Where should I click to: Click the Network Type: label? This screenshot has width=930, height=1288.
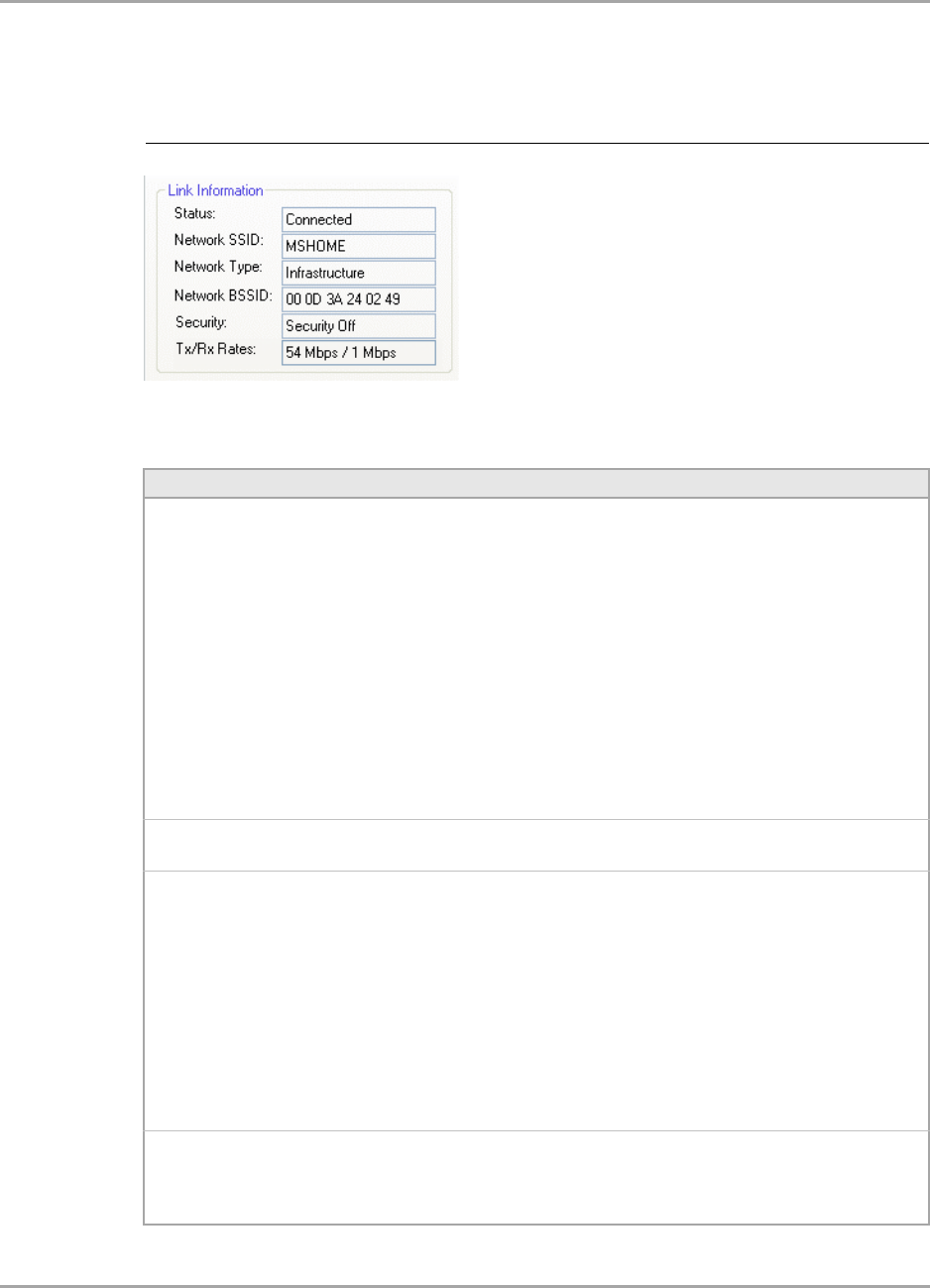point(218,267)
